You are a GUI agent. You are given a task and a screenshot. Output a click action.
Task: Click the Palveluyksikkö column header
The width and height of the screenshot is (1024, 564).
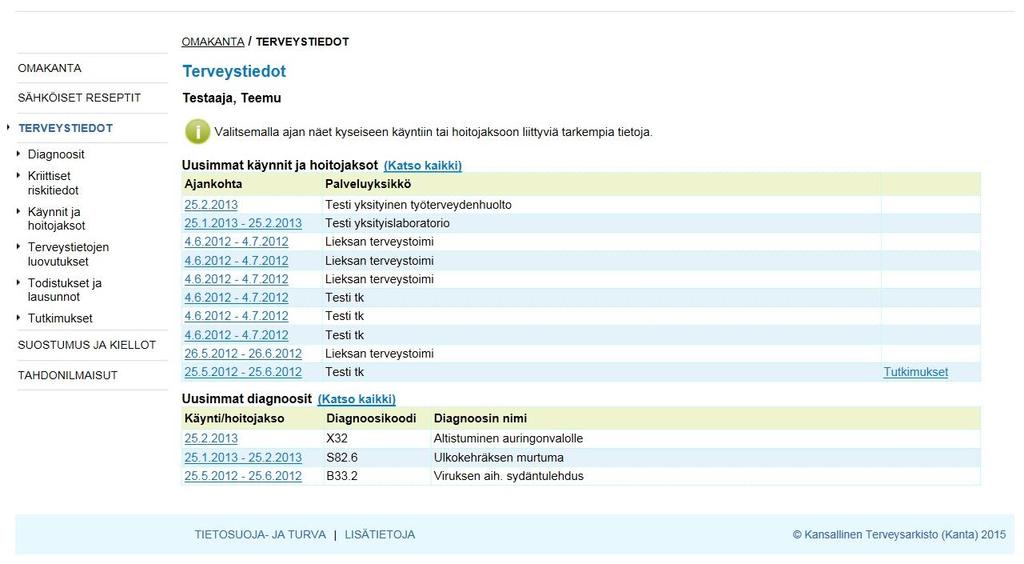368,184
